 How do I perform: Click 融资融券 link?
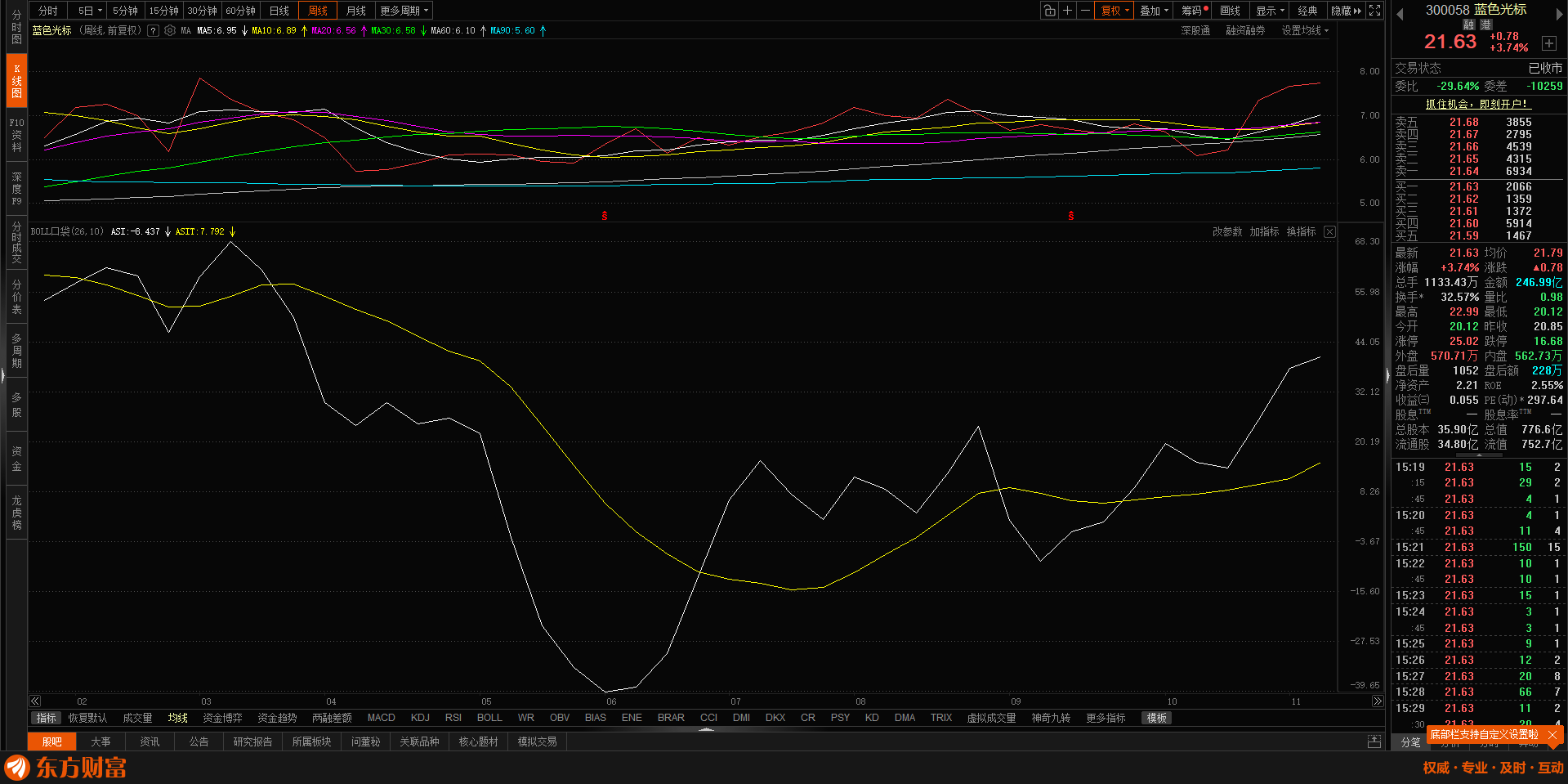click(1245, 31)
